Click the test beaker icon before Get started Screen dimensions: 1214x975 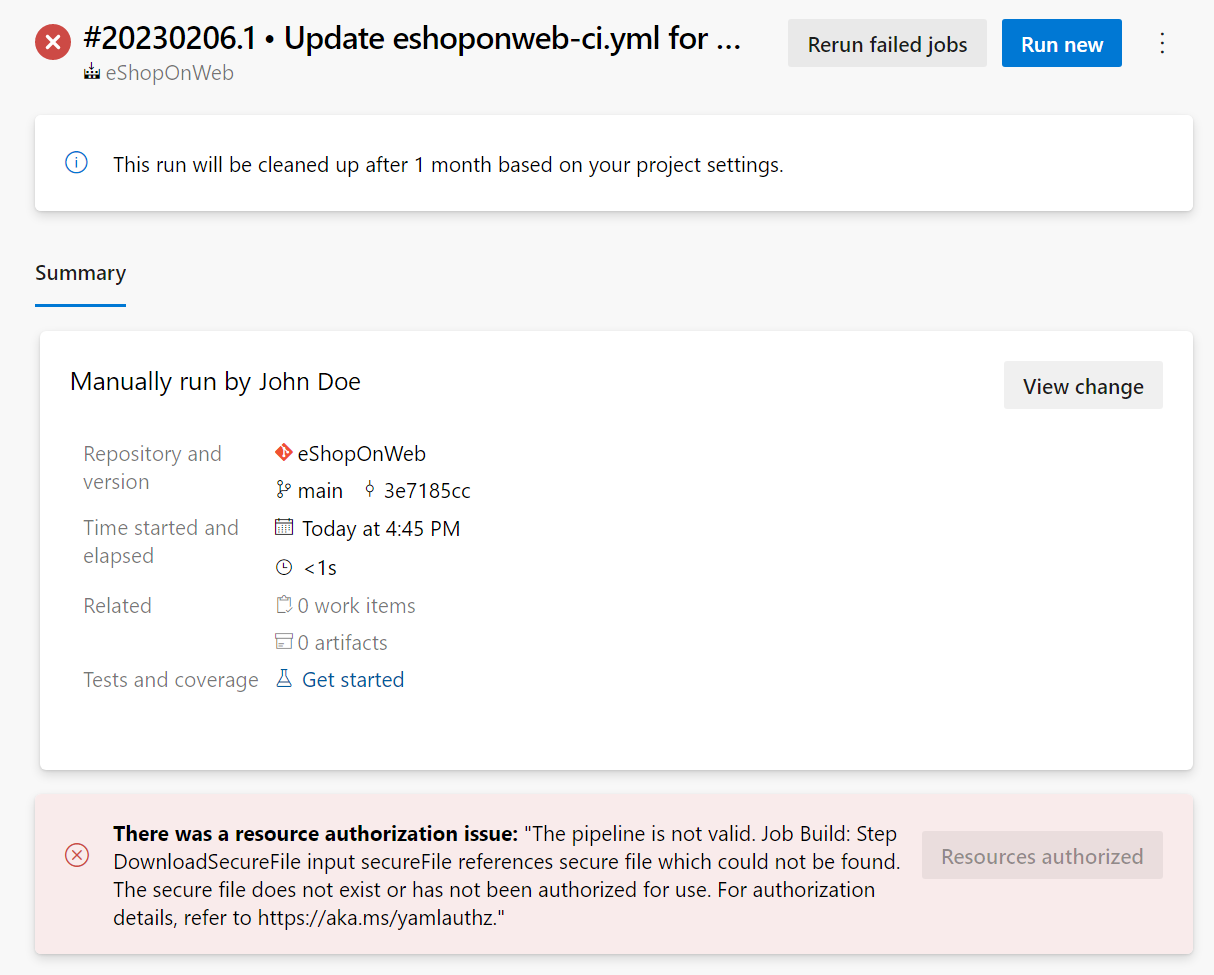click(283, 679)
